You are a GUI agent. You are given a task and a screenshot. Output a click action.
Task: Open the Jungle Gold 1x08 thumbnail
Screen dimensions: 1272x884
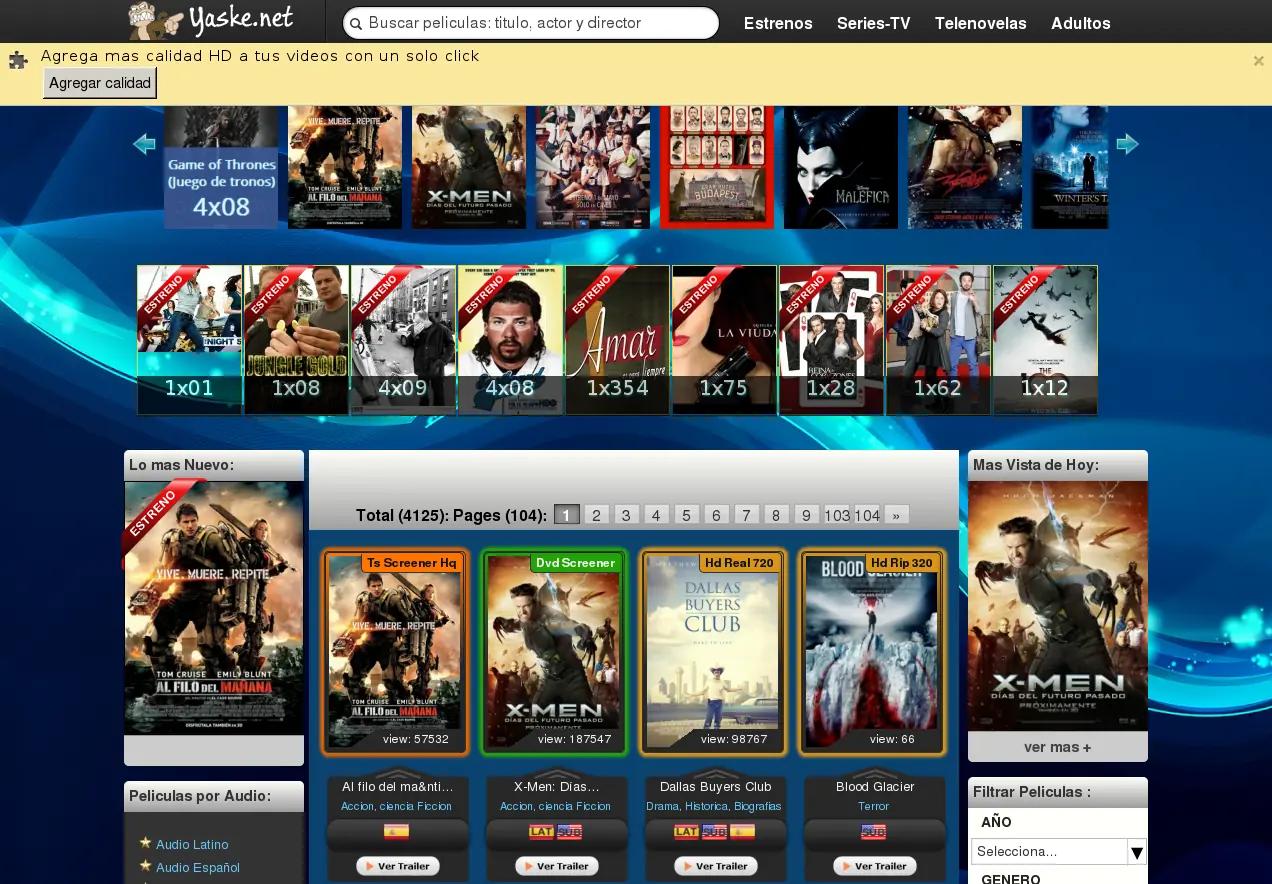coord(296,340)
